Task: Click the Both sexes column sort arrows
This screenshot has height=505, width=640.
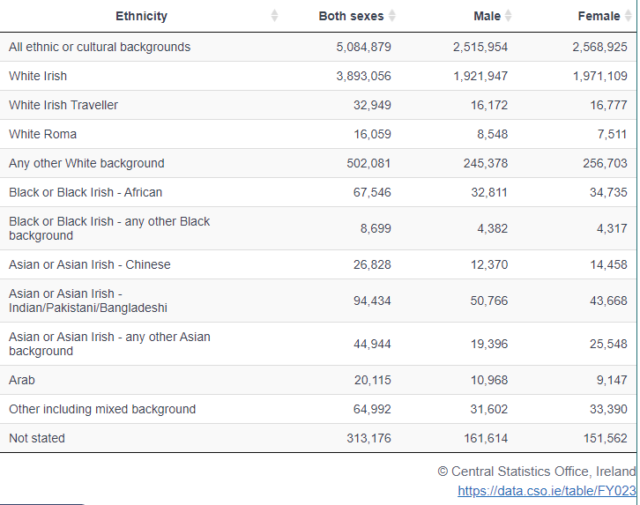Action: (x=392, y=16)
